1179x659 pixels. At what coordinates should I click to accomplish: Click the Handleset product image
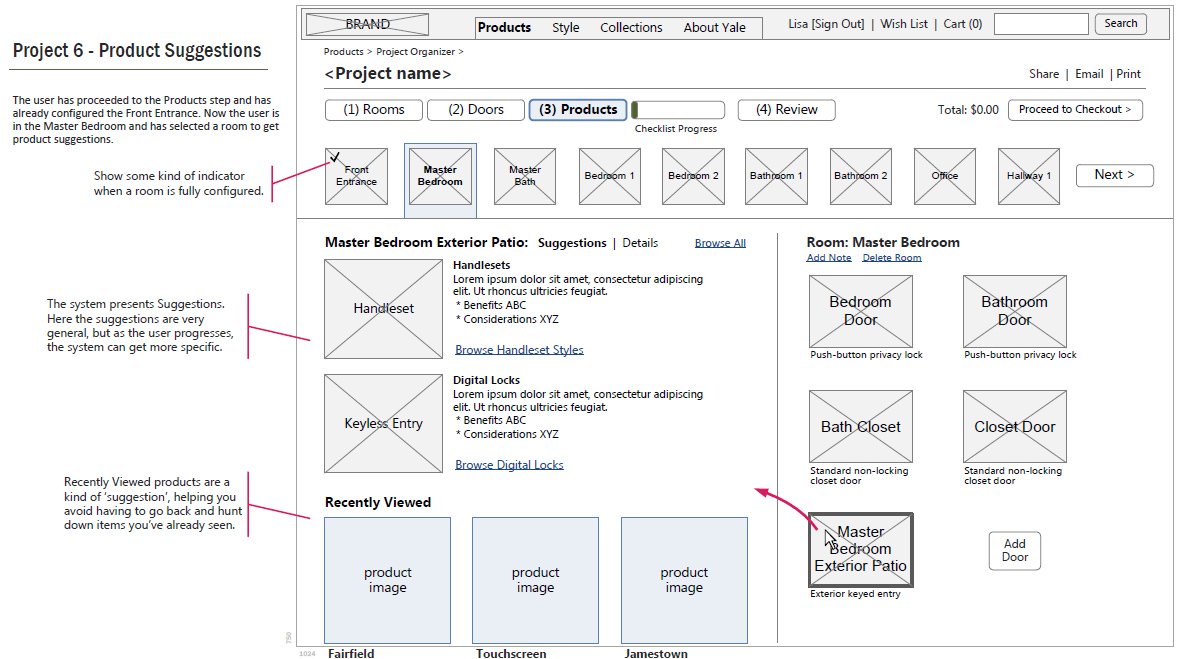click(383, 309)
